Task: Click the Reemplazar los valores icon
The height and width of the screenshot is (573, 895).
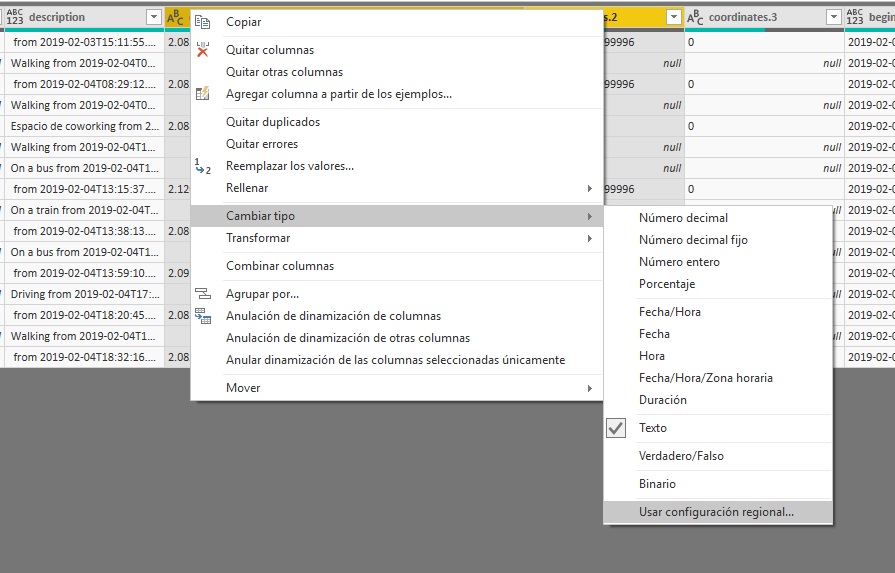Action: click(203, 166)
